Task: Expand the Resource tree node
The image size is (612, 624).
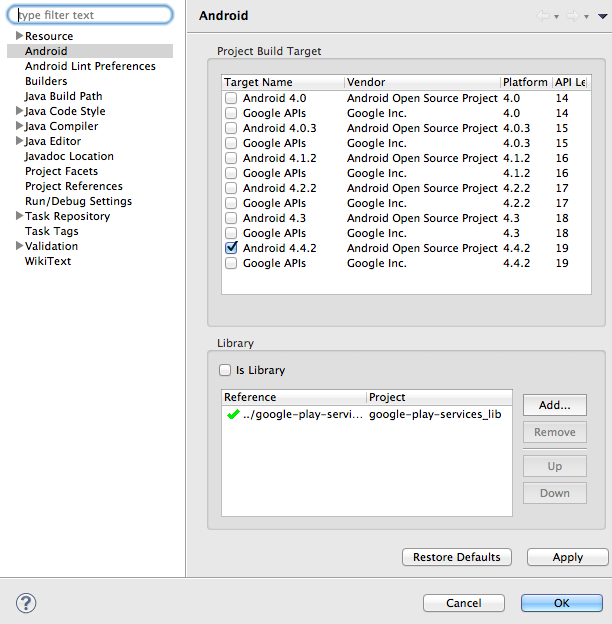Action: coord(19,36)
